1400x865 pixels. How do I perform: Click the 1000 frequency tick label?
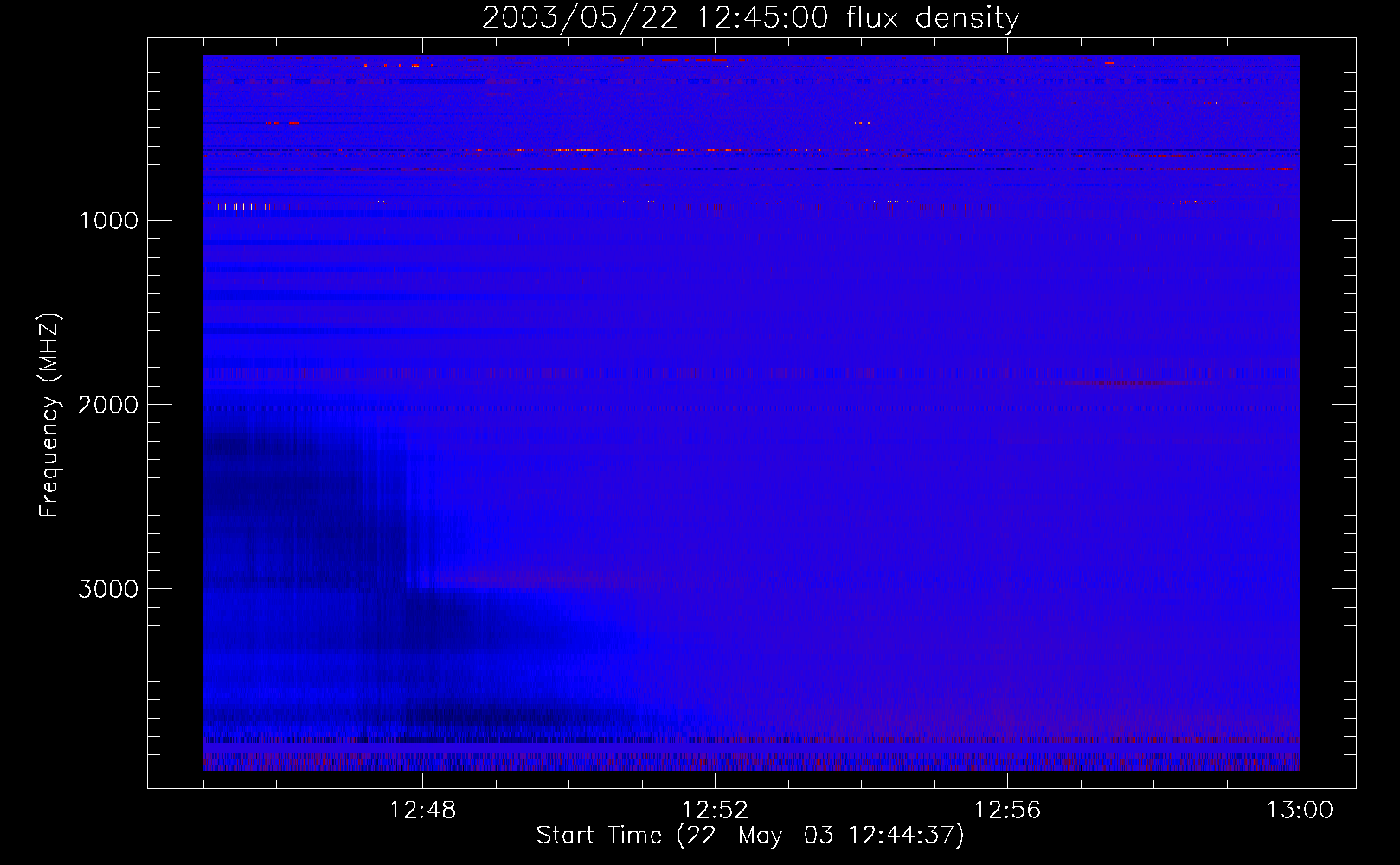108,221
